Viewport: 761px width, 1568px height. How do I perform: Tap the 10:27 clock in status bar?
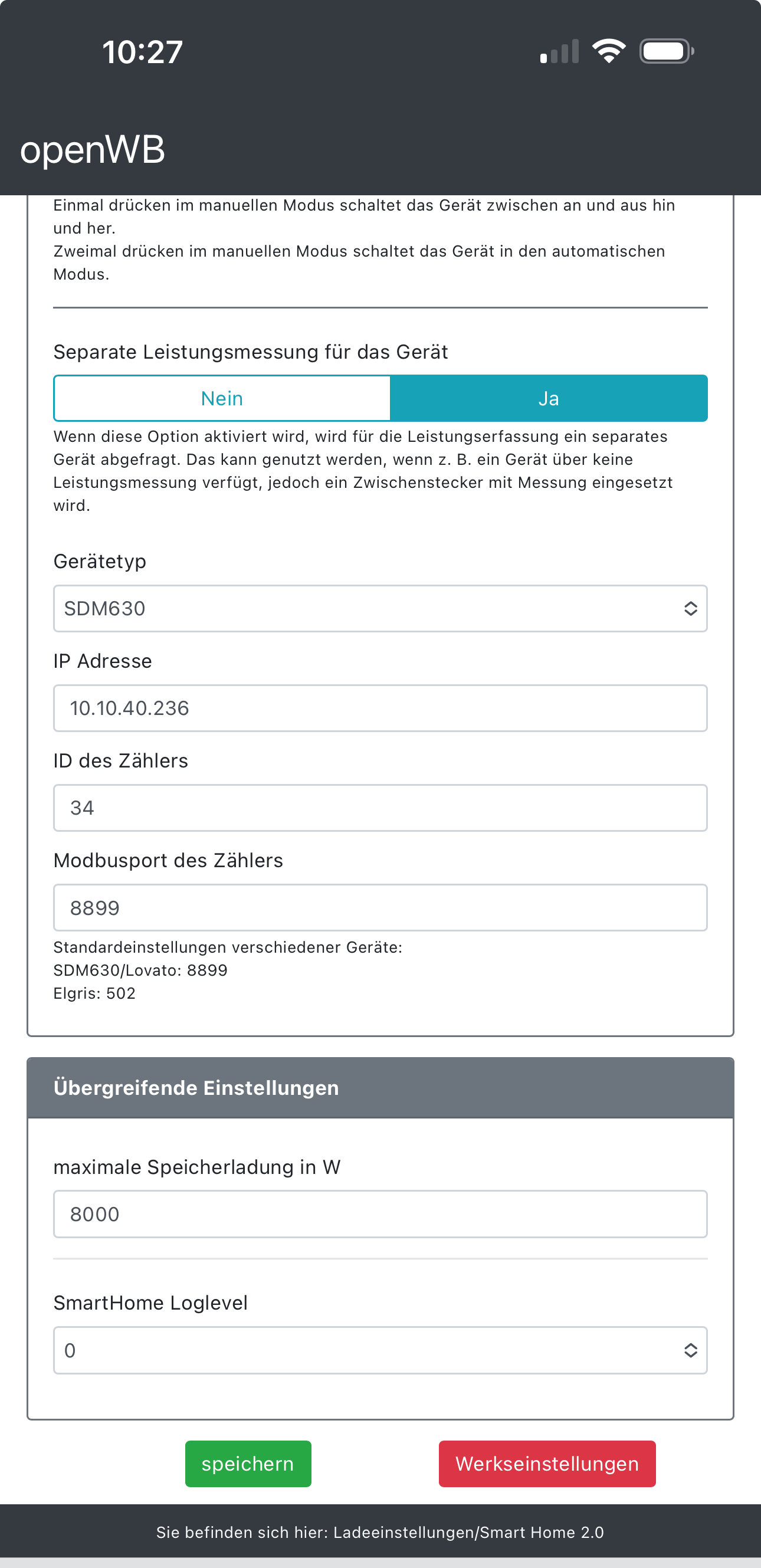142,52
